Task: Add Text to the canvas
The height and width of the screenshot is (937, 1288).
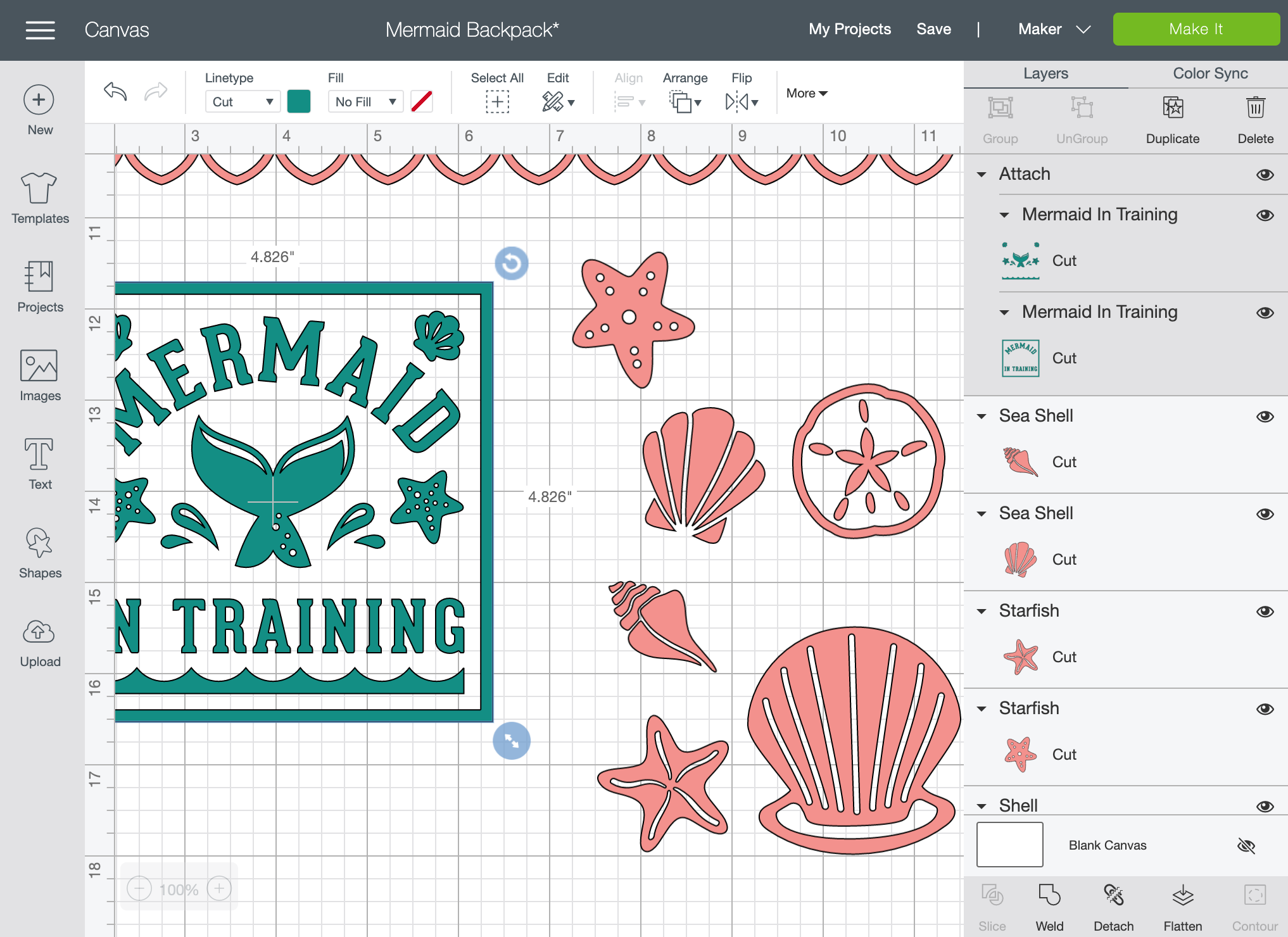Action: (40, 464)
